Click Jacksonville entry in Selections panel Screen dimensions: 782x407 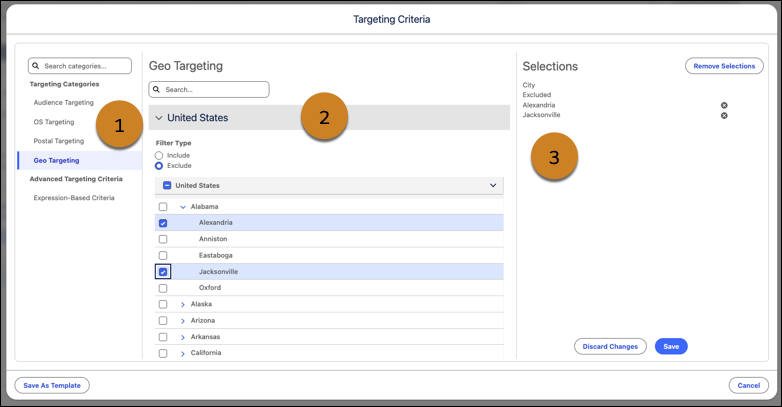coord(541,115)
